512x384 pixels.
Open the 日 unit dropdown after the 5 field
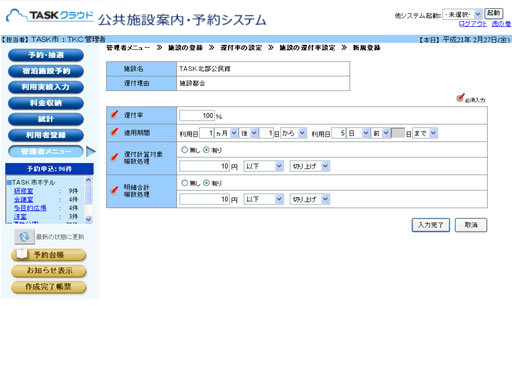(x=358, y=133)
